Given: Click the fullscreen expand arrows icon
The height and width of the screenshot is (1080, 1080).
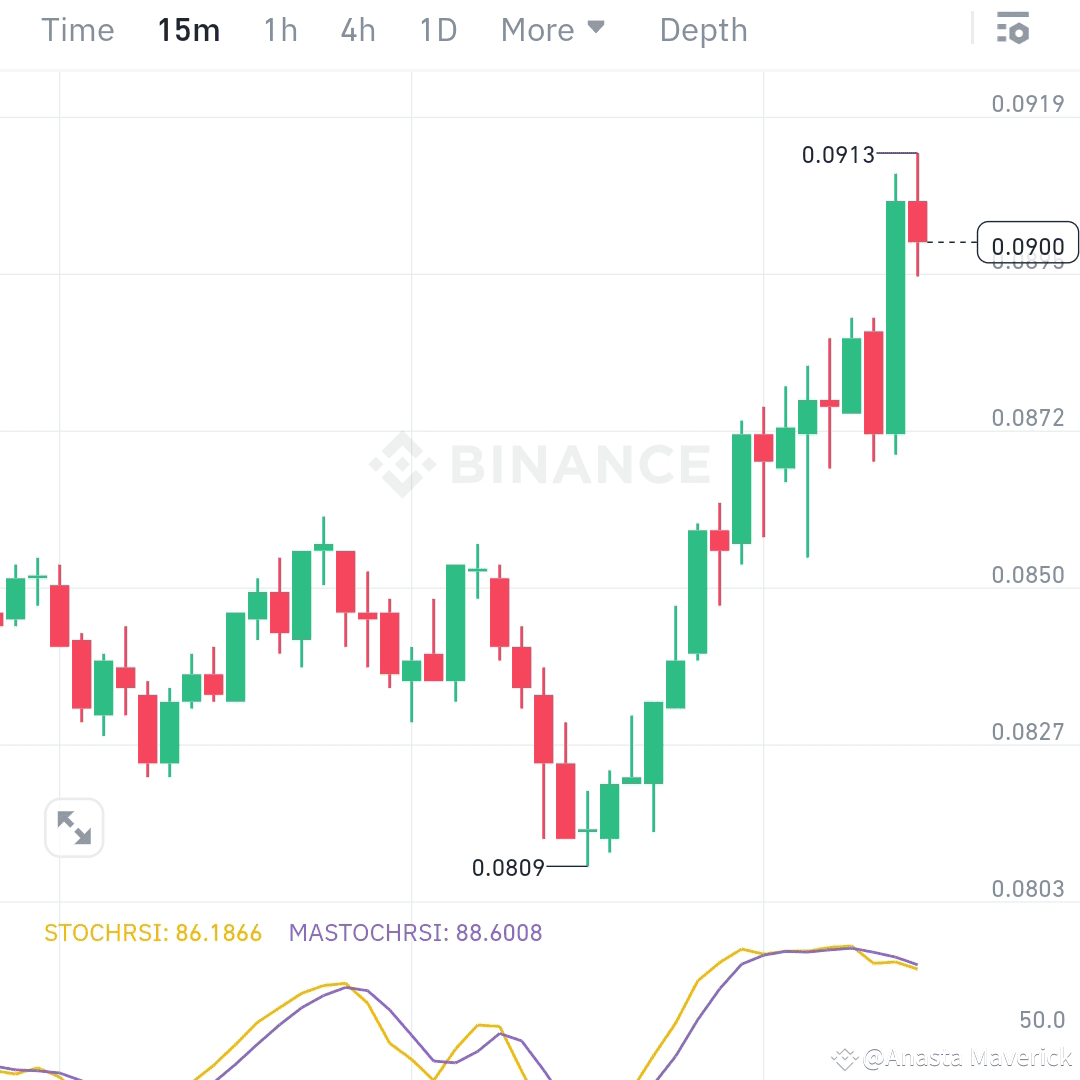Looking at the screenshot, I should click(74, 827).
